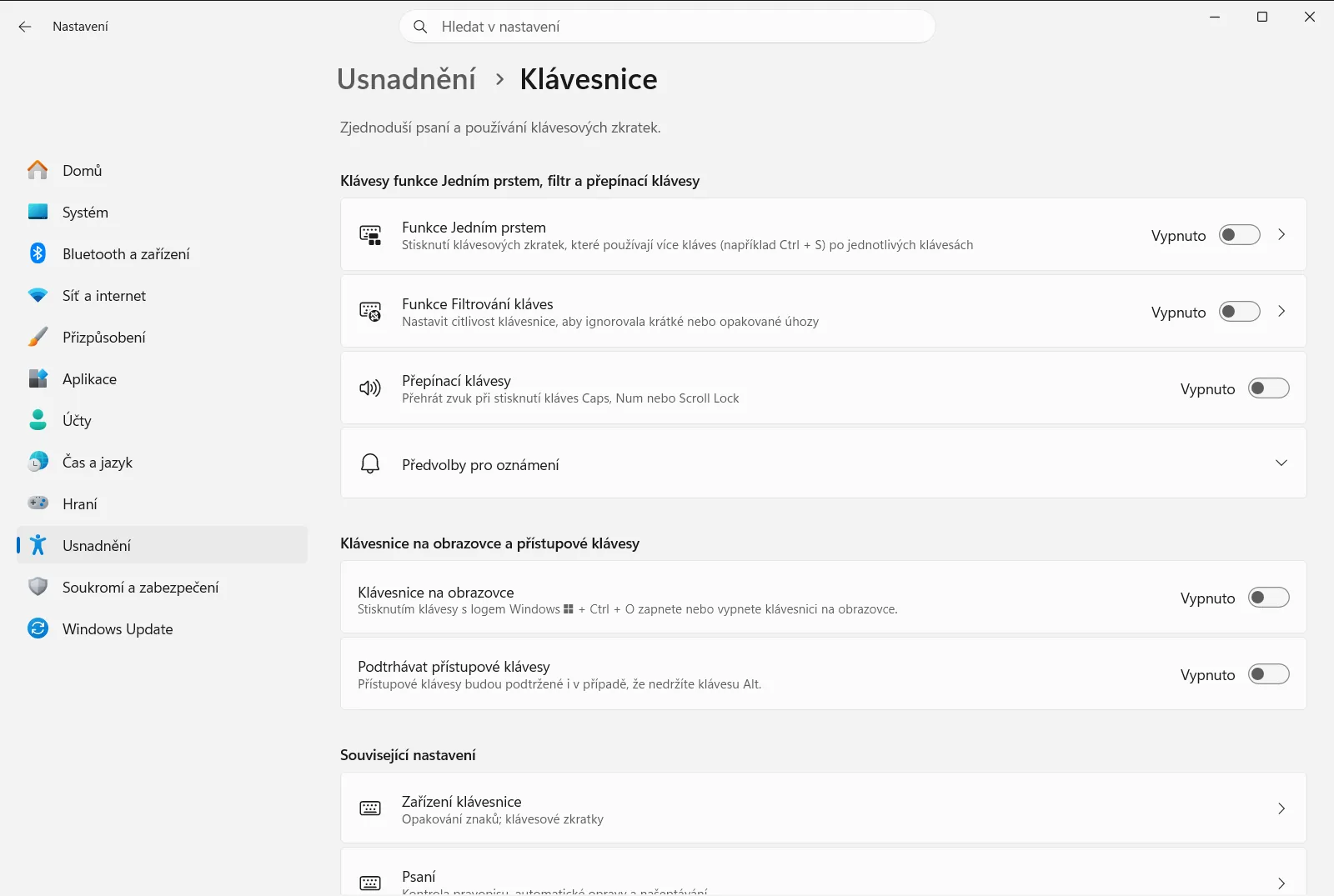Open Zařízení klávesnice chevron
Screen dimensions: 1334x896
1281,808
